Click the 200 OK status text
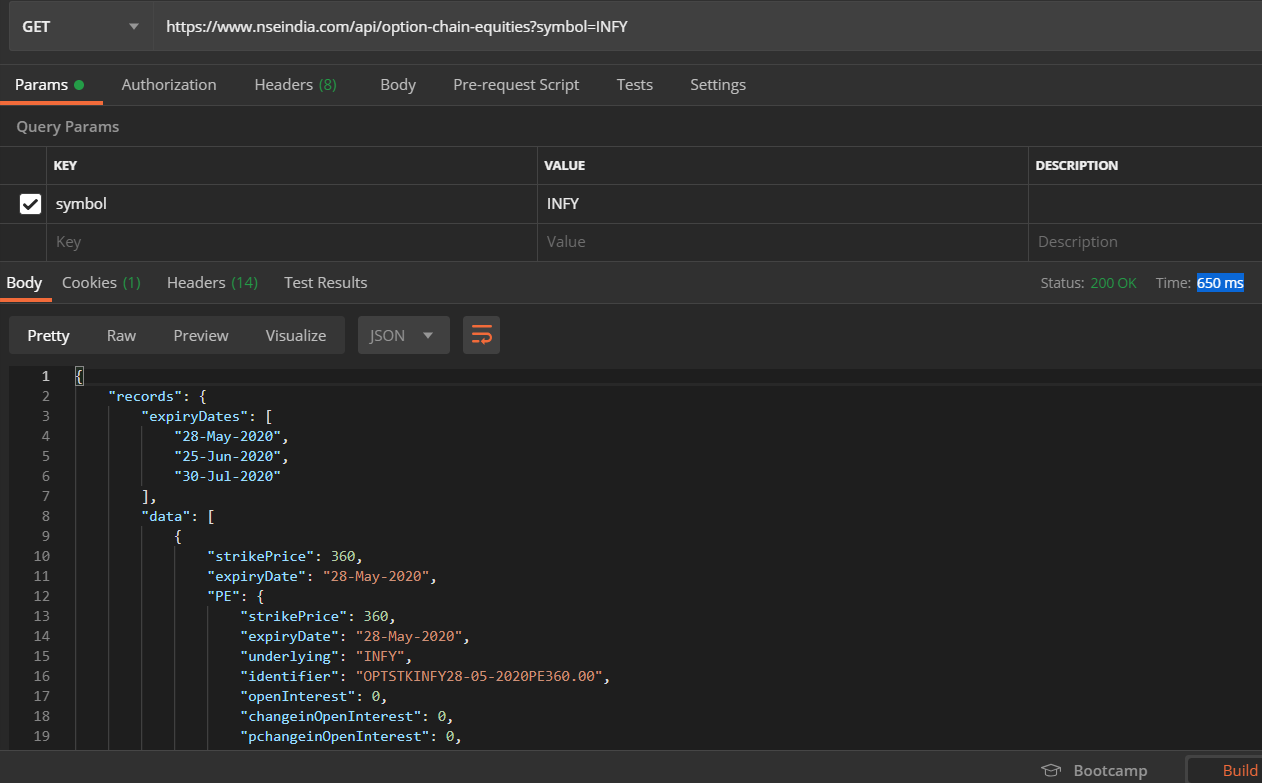 (1113, 283)
